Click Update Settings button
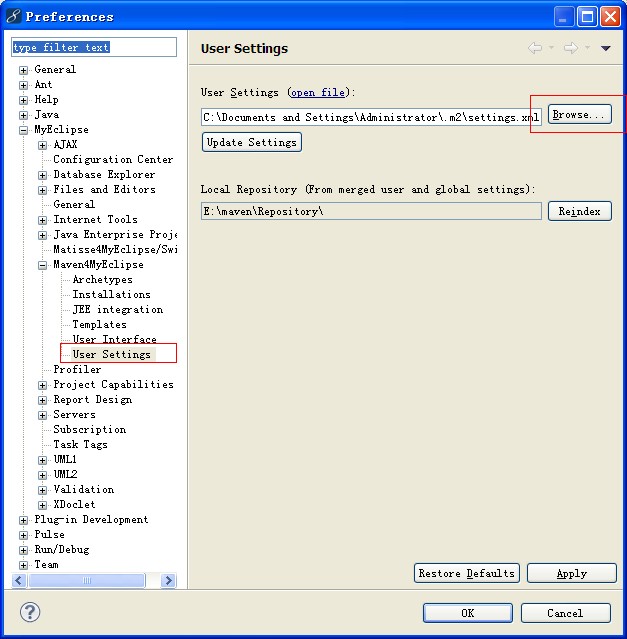 tap(252, 142)
